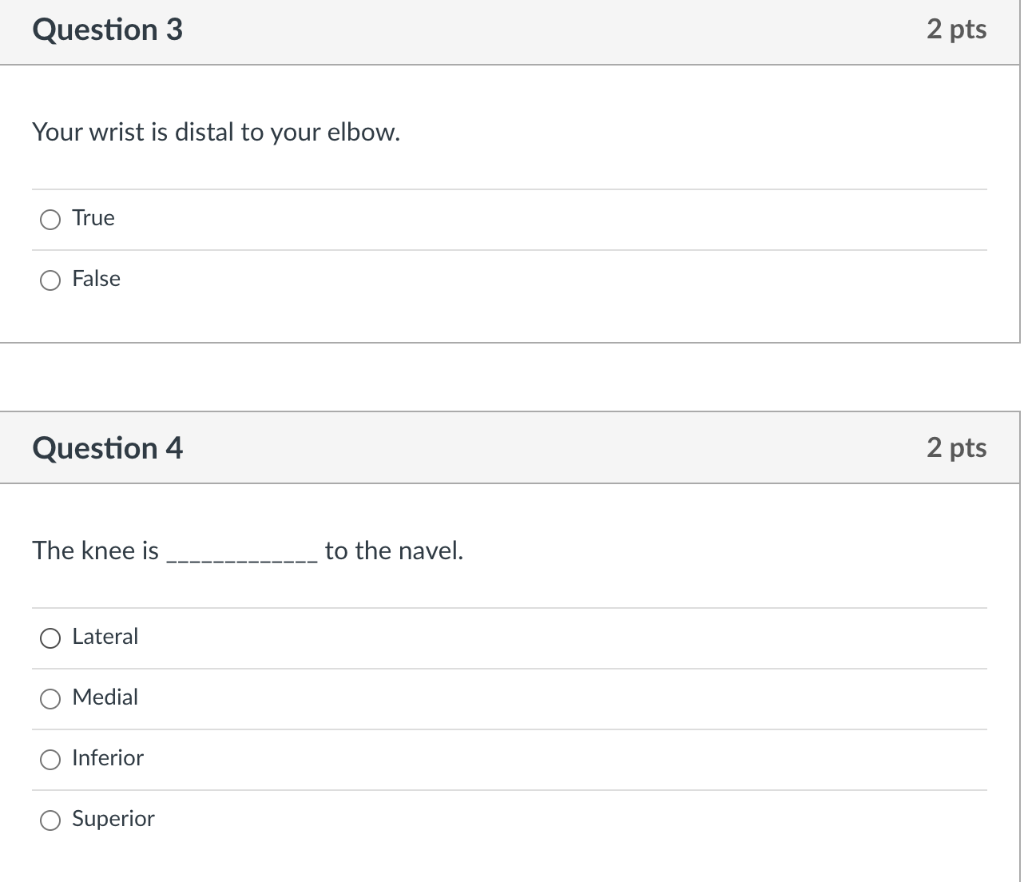Choose the Lateral radio button circle

click(x=50, y=637)
